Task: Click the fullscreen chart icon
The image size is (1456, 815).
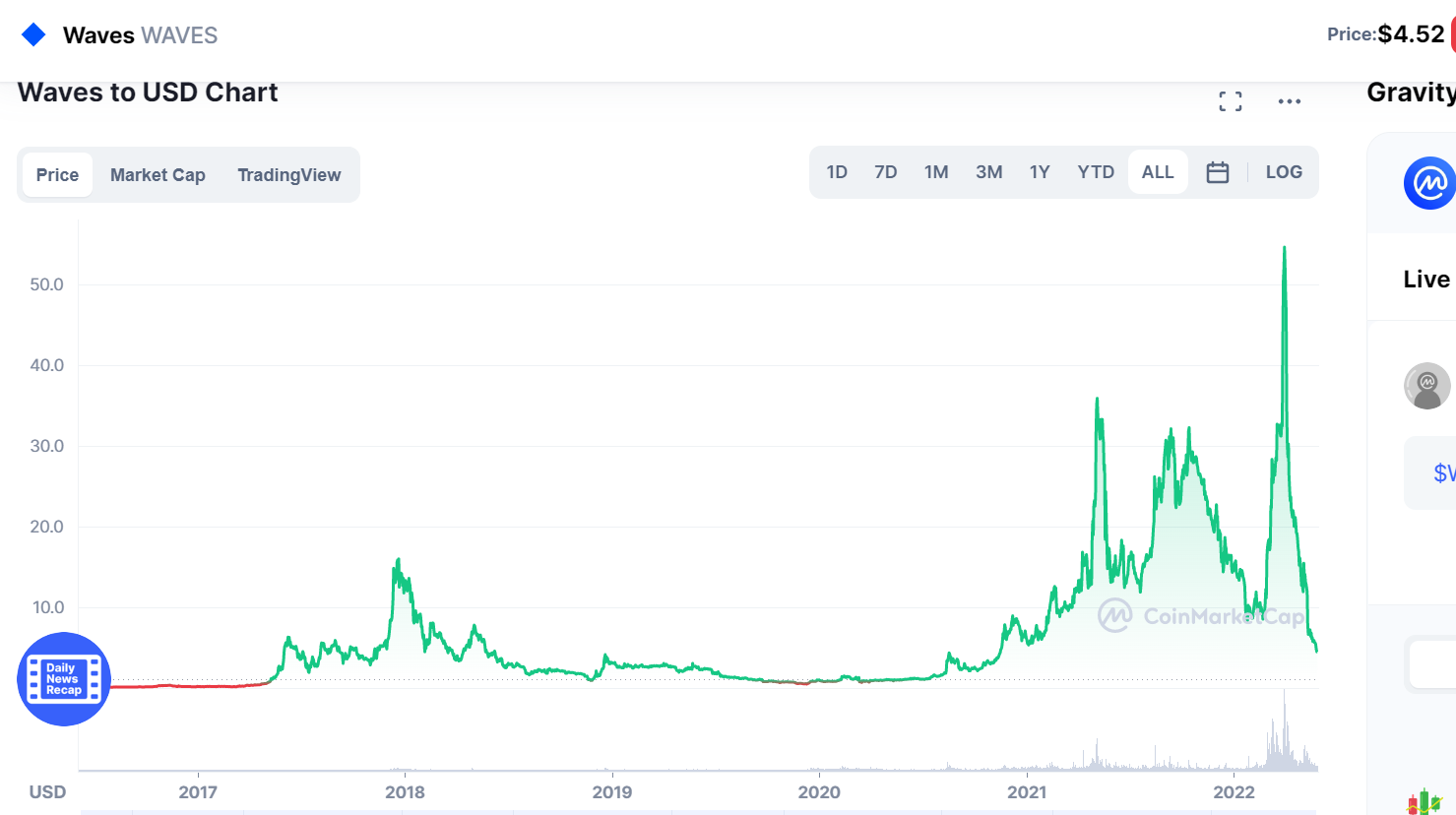Action: pyautogui.click(x=1230, y=101)
